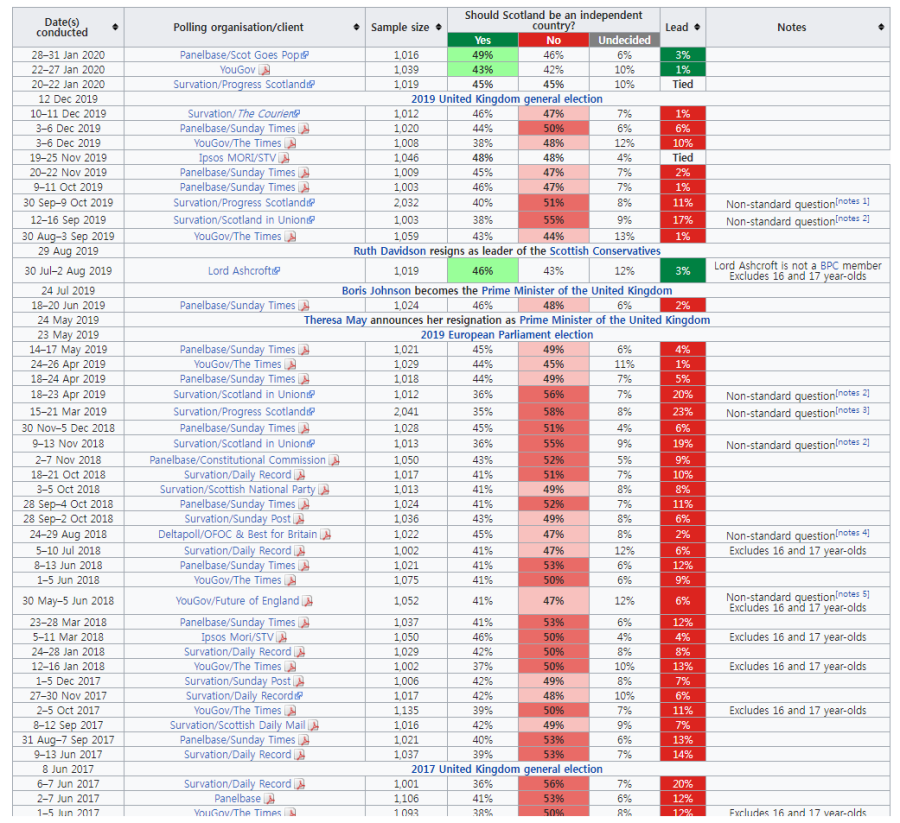
Task: Jump to footnote notes 4 reference
Action: click(x=852, y=533)
